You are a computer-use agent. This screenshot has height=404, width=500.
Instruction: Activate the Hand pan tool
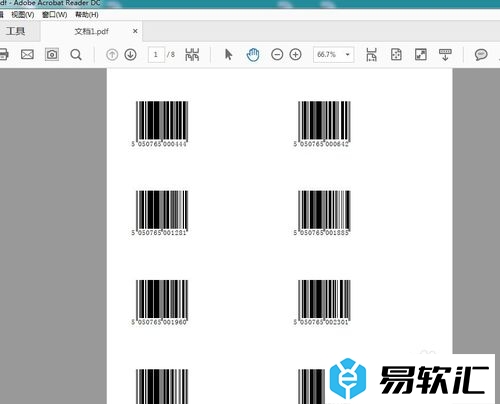(x=253, y=55)
